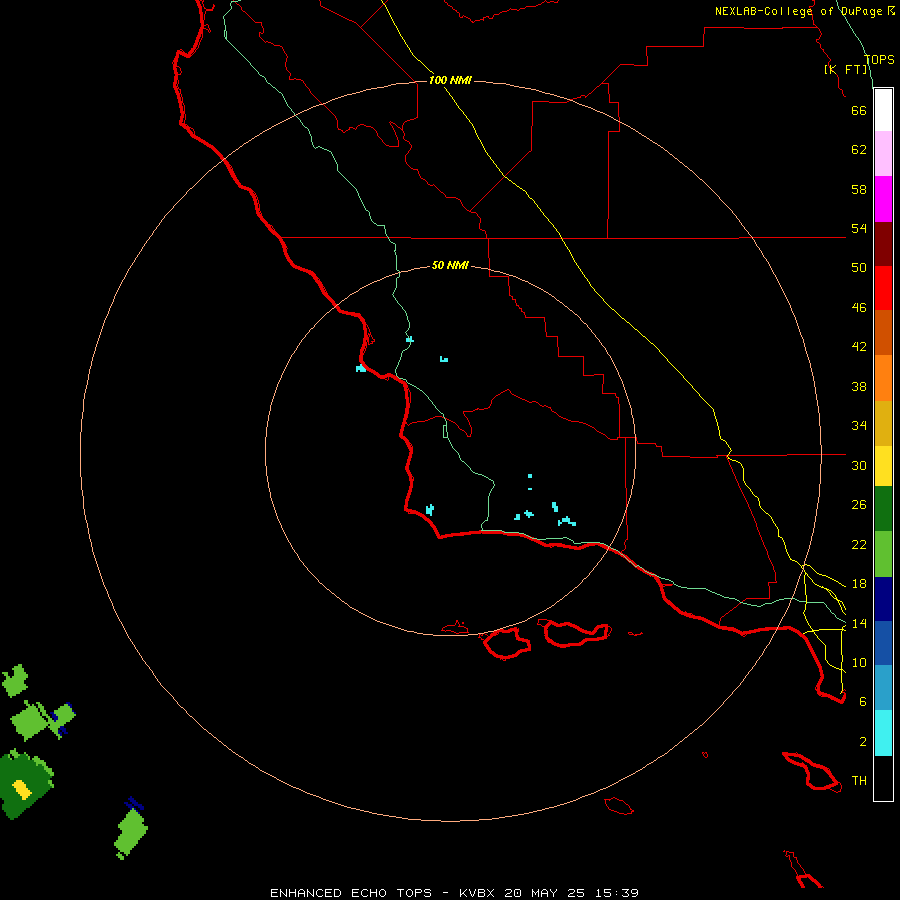This screenshot has height=900, width=900.
Task: Select the "NEXLAB-College of DuPage" credit text
Action: click(x=800, y=11)
